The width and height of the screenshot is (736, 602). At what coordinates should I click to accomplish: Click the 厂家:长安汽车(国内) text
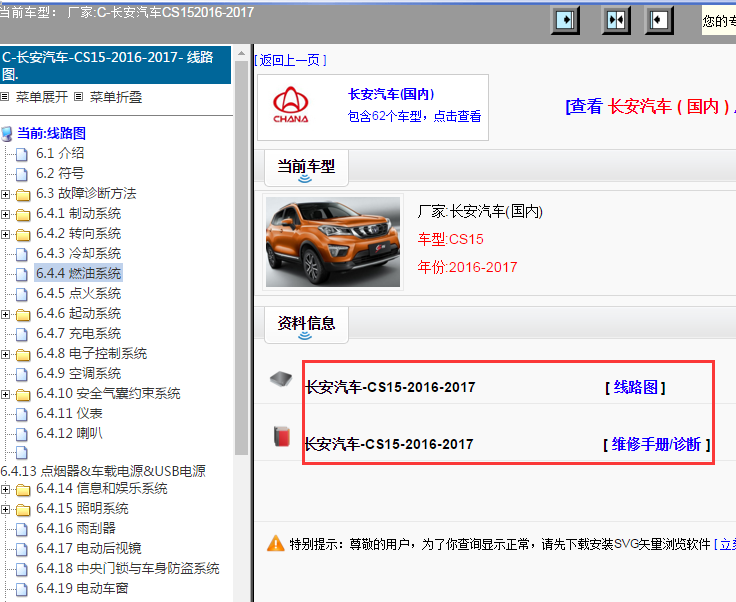[480, 211]
